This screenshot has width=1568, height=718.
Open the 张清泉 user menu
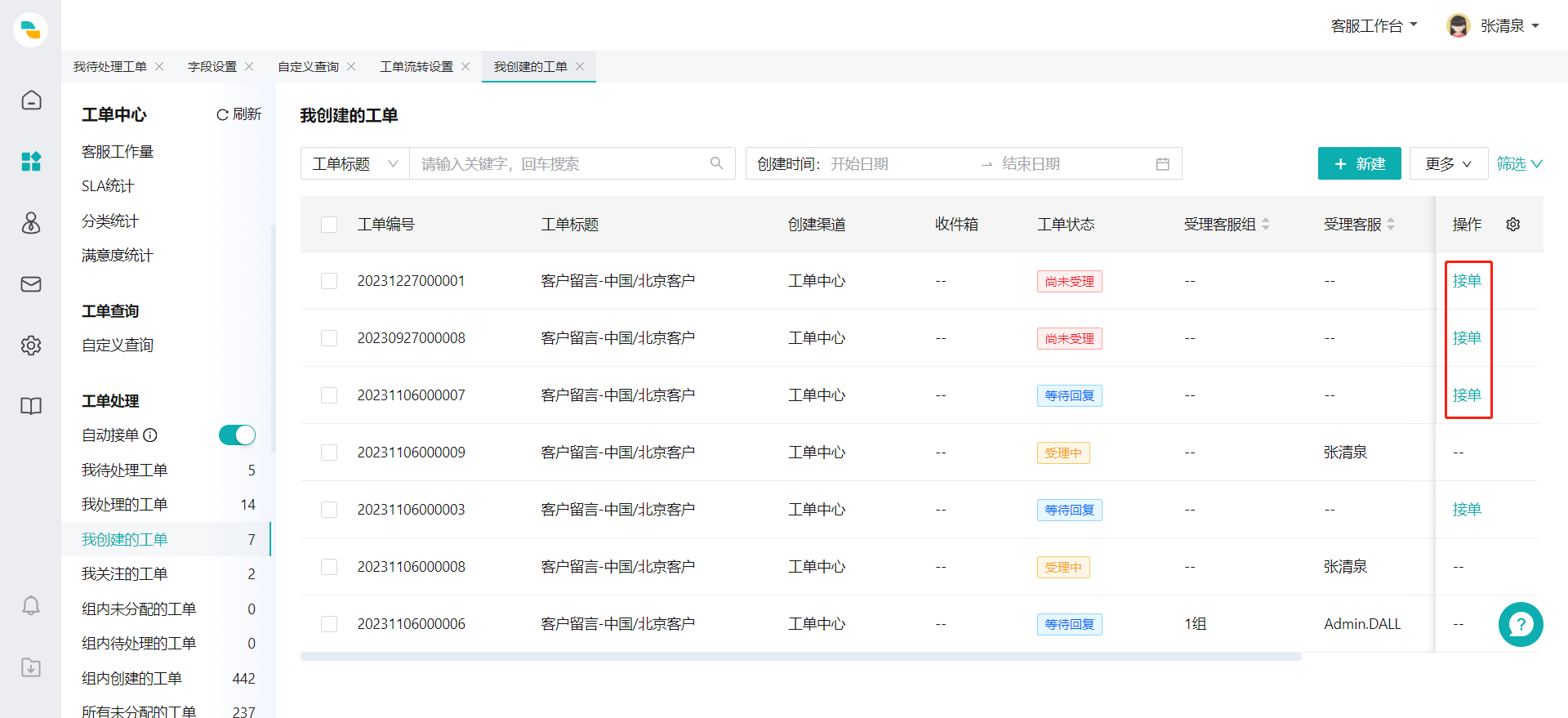click(x=1510, y=25)
